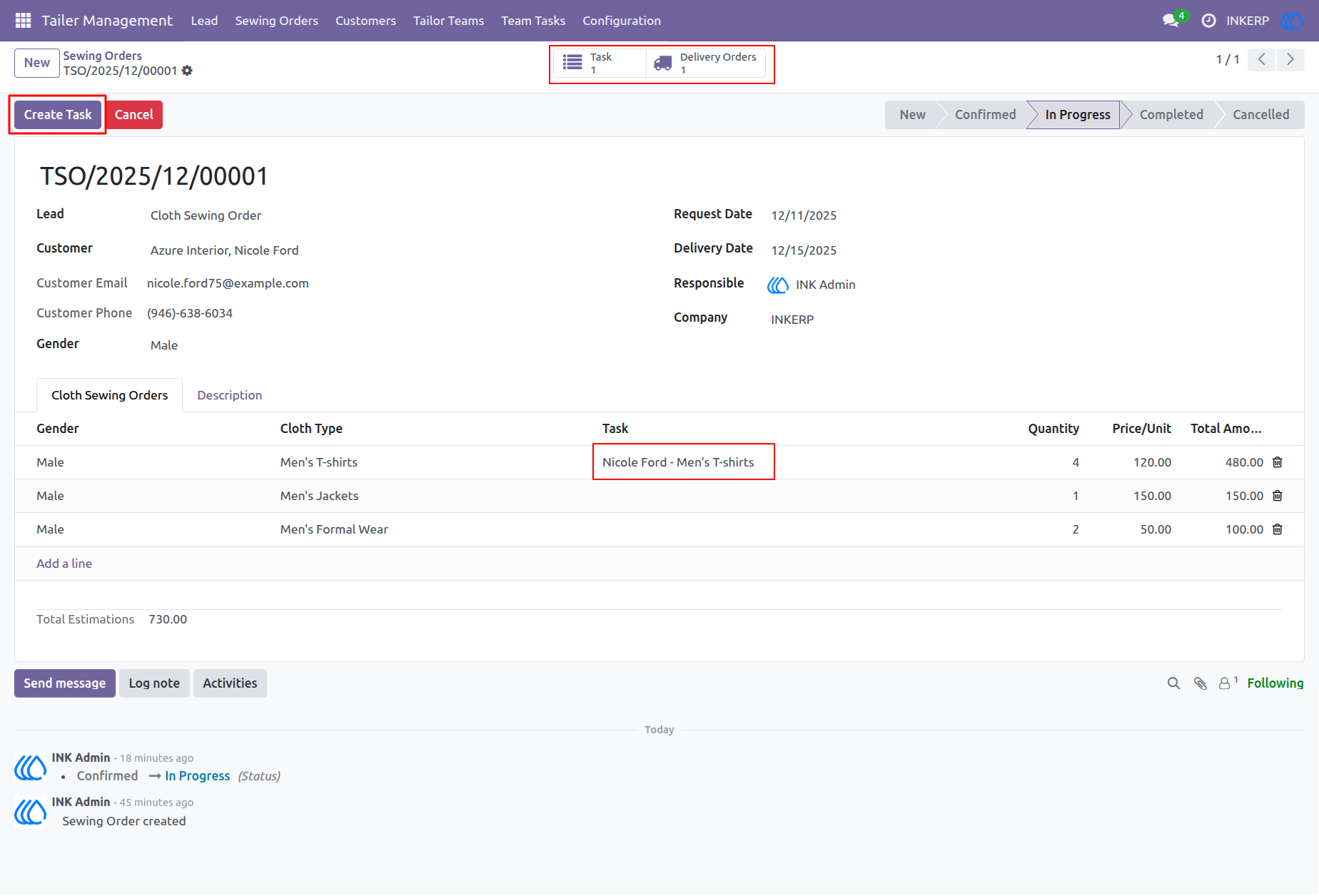Click the Following link
The height and width of the screenshot is (896, 1319).
click(x=1275, y=683)
